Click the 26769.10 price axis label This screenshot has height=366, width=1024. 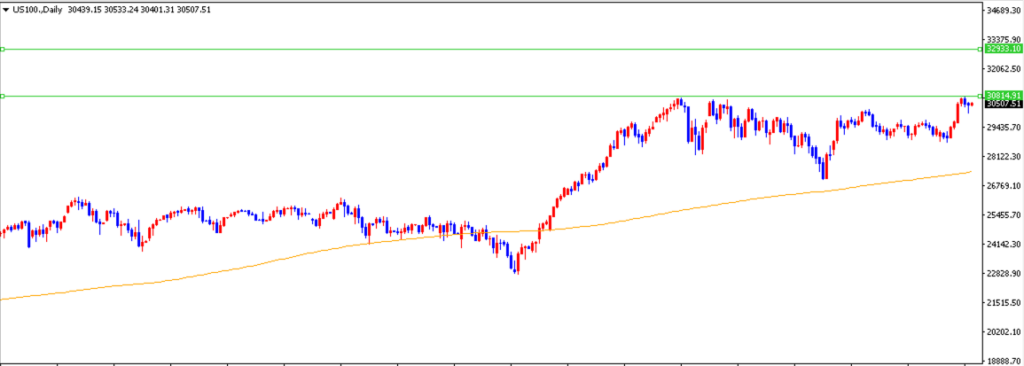point(1004,186)
